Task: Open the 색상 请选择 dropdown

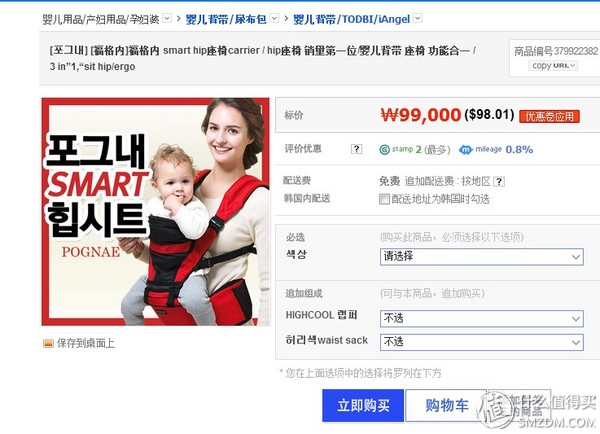Action: point(482,256)
